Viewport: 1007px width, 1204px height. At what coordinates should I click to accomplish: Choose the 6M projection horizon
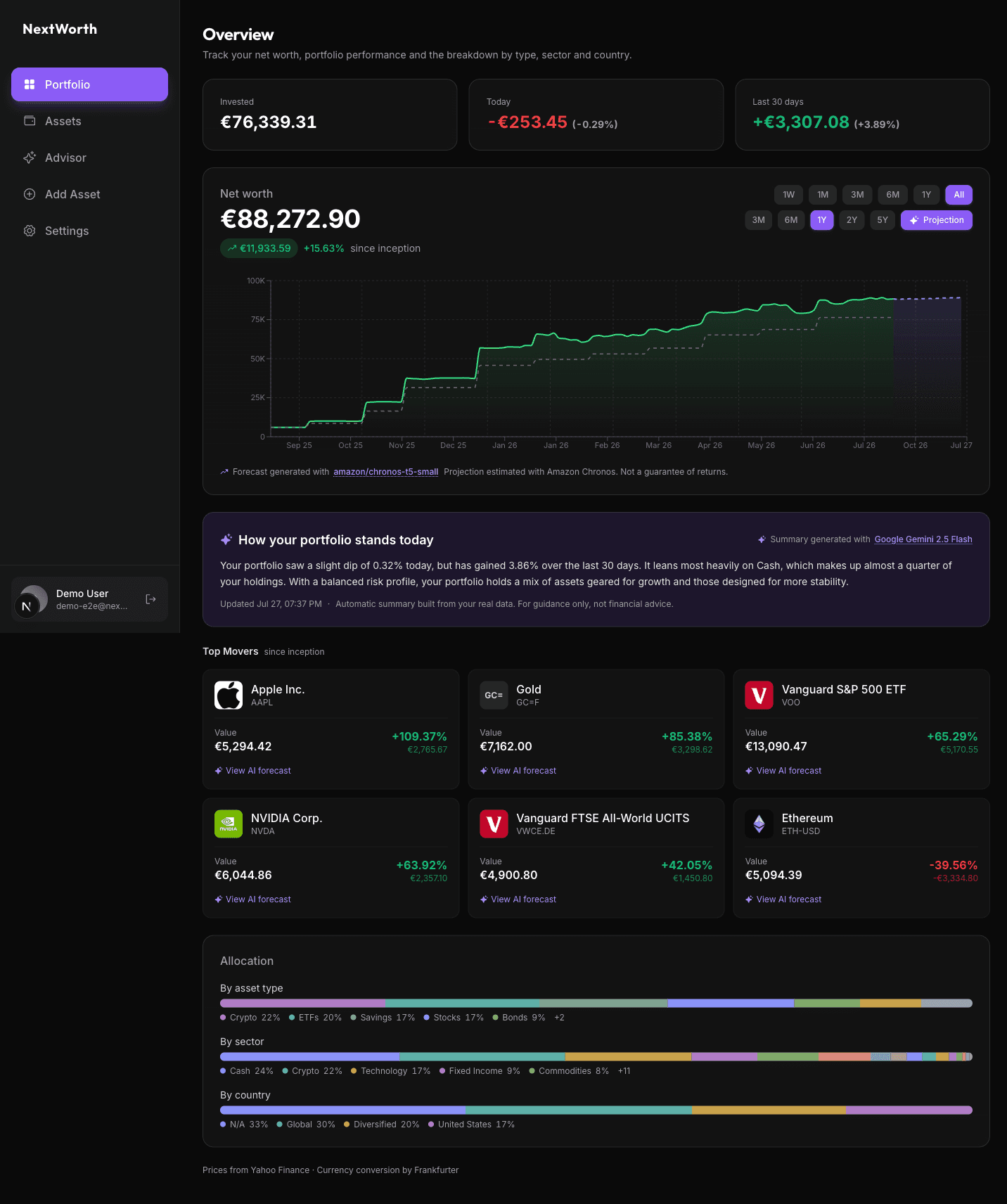791,220
